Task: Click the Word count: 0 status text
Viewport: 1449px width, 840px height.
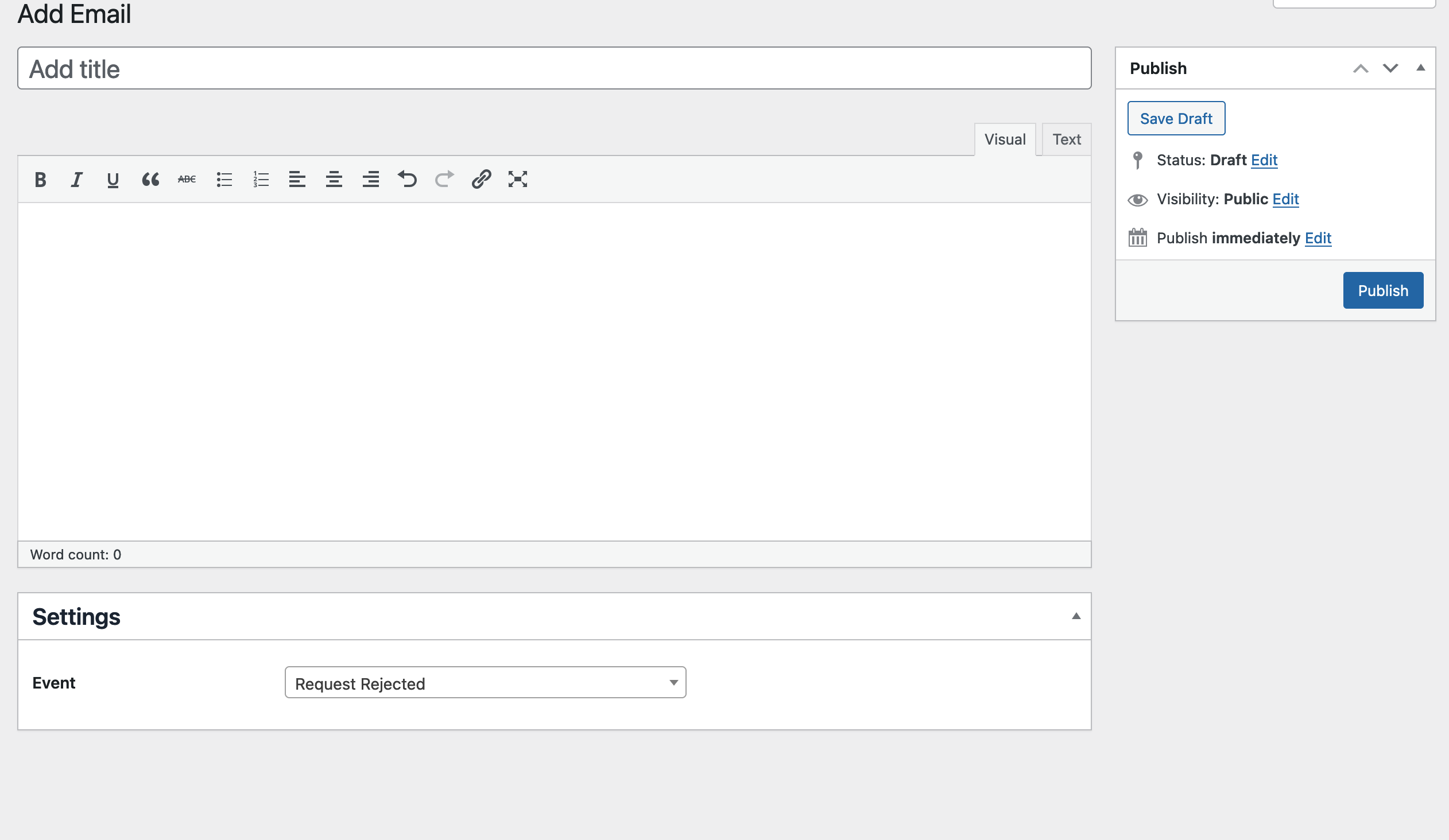Action: tap(75, 554)
